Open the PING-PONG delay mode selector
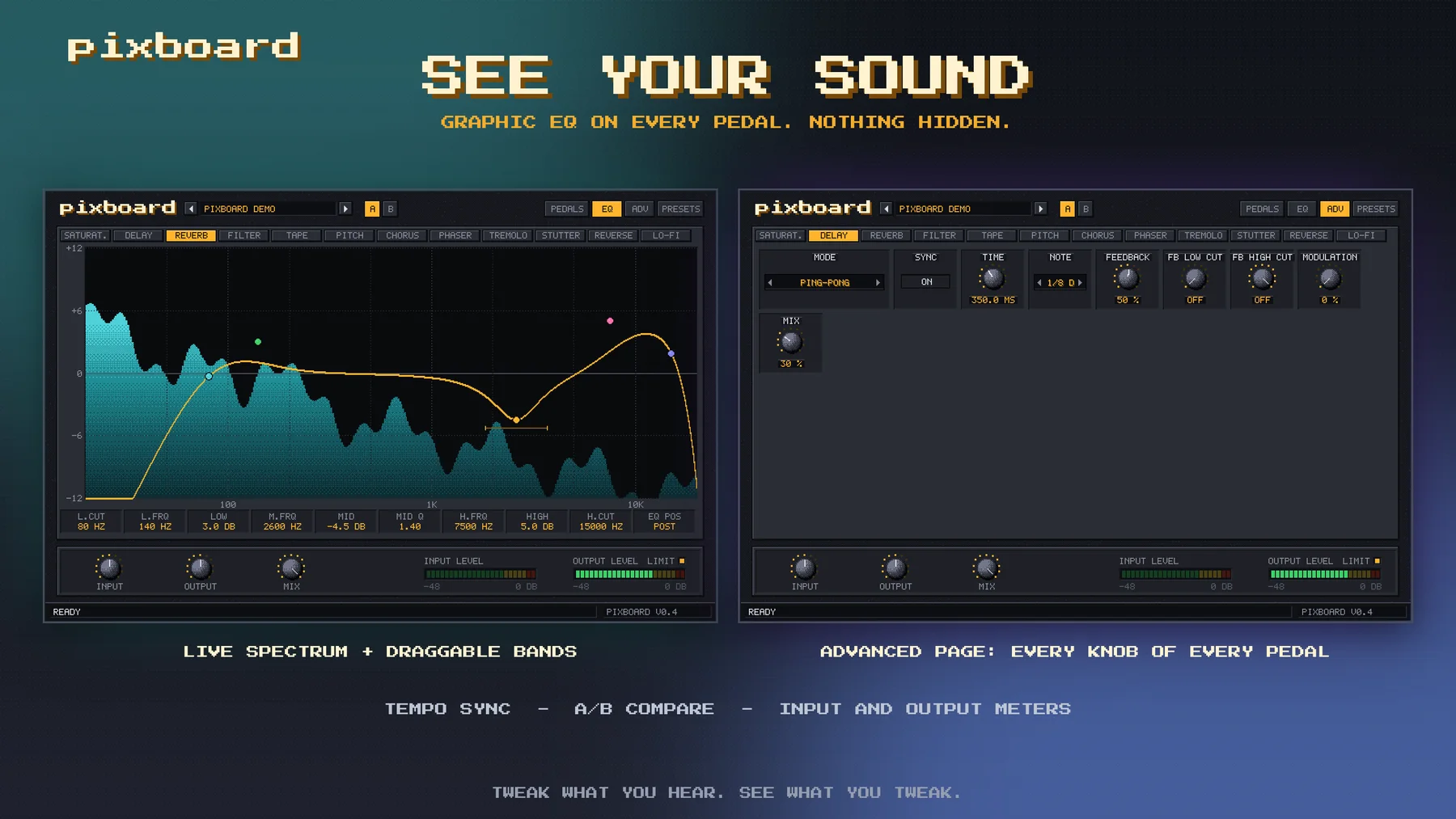This screenshot has width=1456, height=819. click(x=824, y=282)
